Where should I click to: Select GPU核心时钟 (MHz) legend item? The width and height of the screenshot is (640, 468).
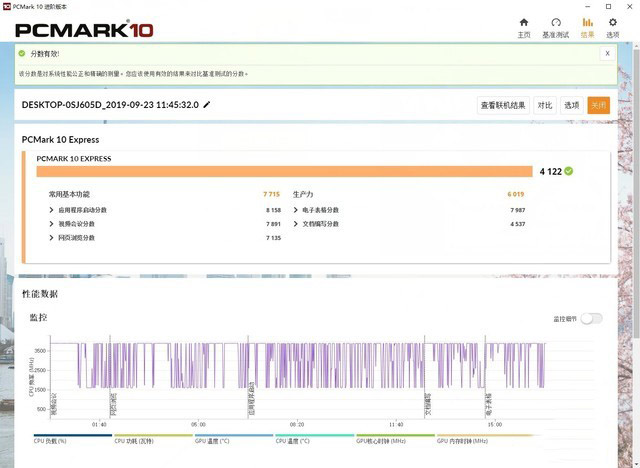(395, 439)
